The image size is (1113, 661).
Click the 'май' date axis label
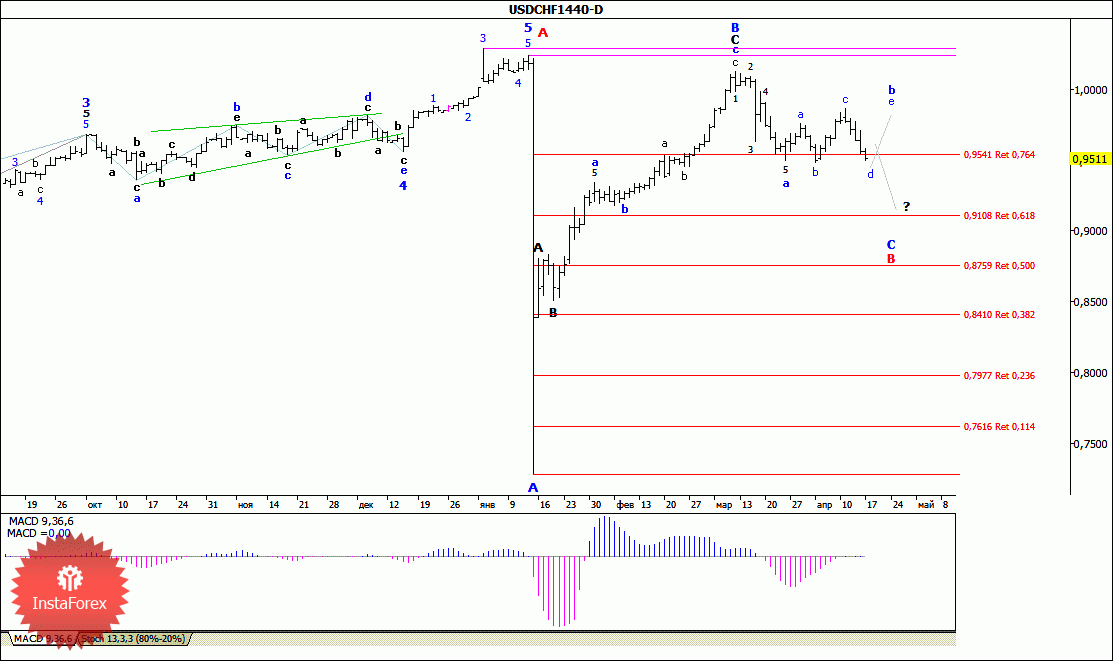point(926,505)
